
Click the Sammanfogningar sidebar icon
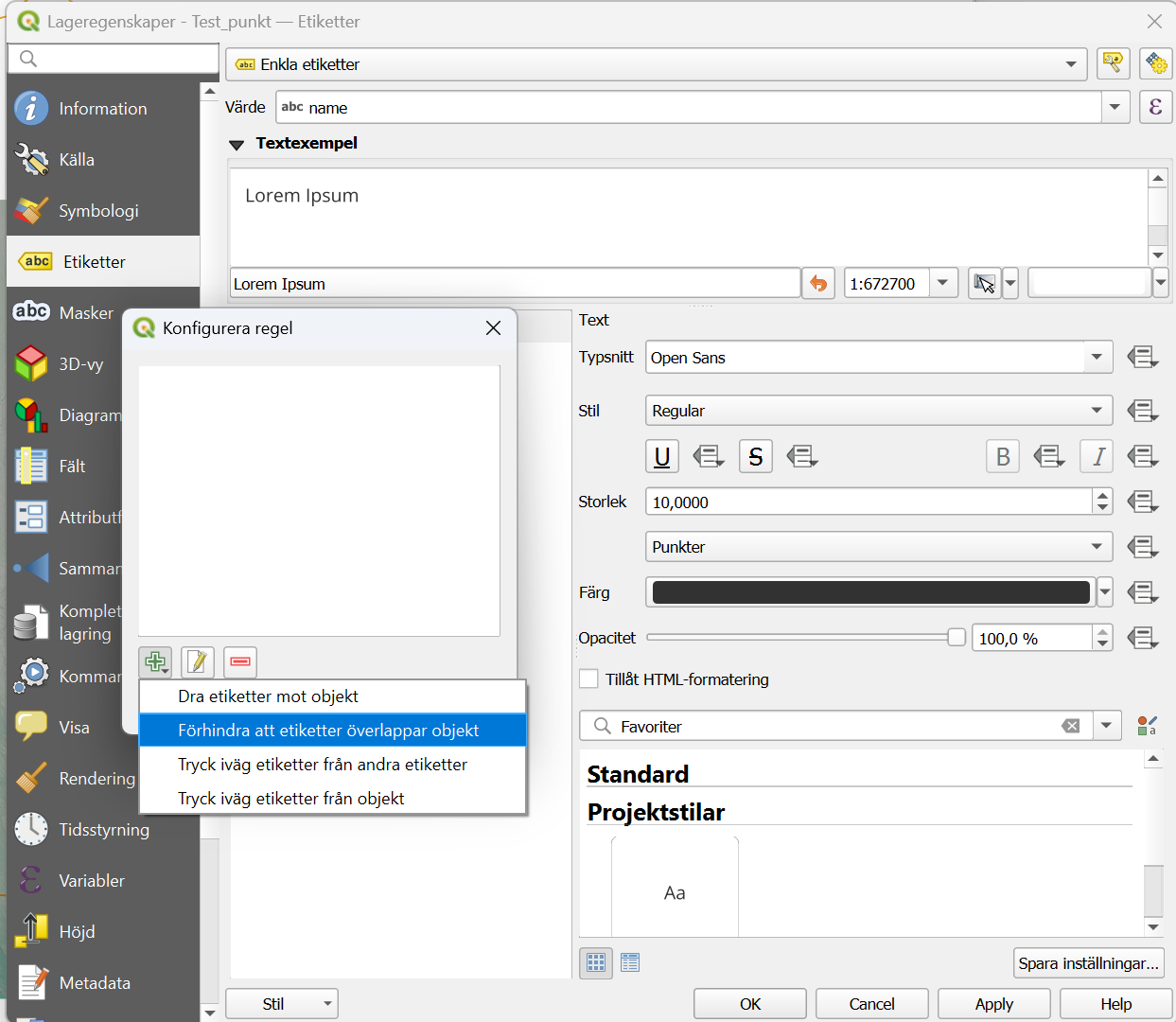[31, 569]
